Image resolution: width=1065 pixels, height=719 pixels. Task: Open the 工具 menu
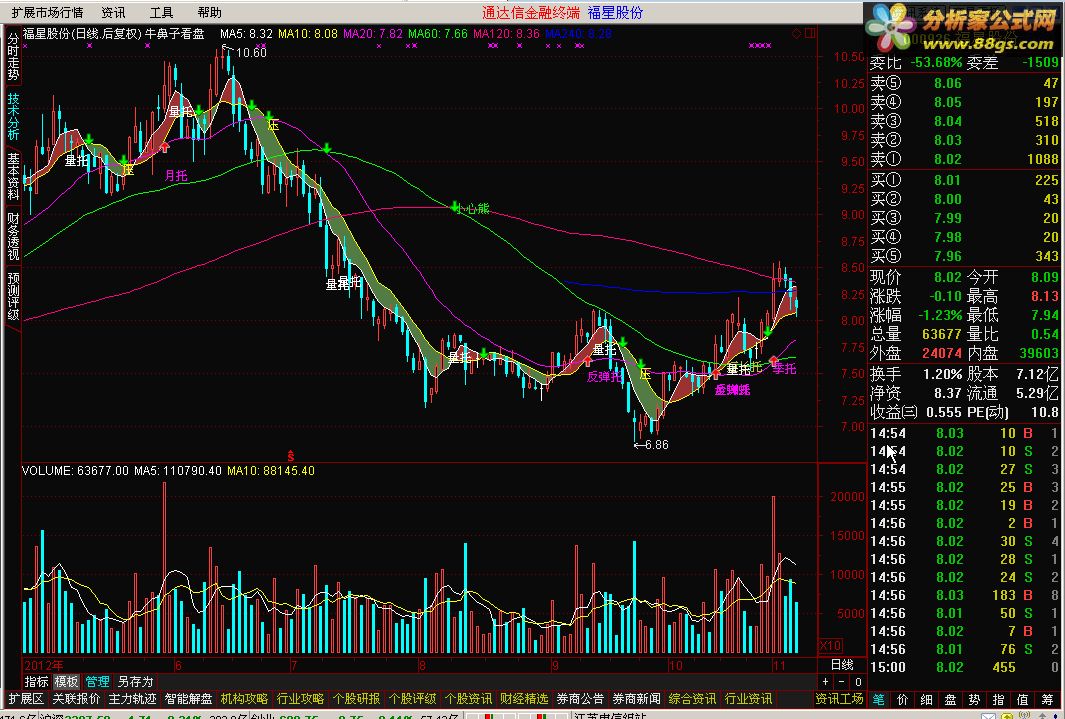(162, 12)
